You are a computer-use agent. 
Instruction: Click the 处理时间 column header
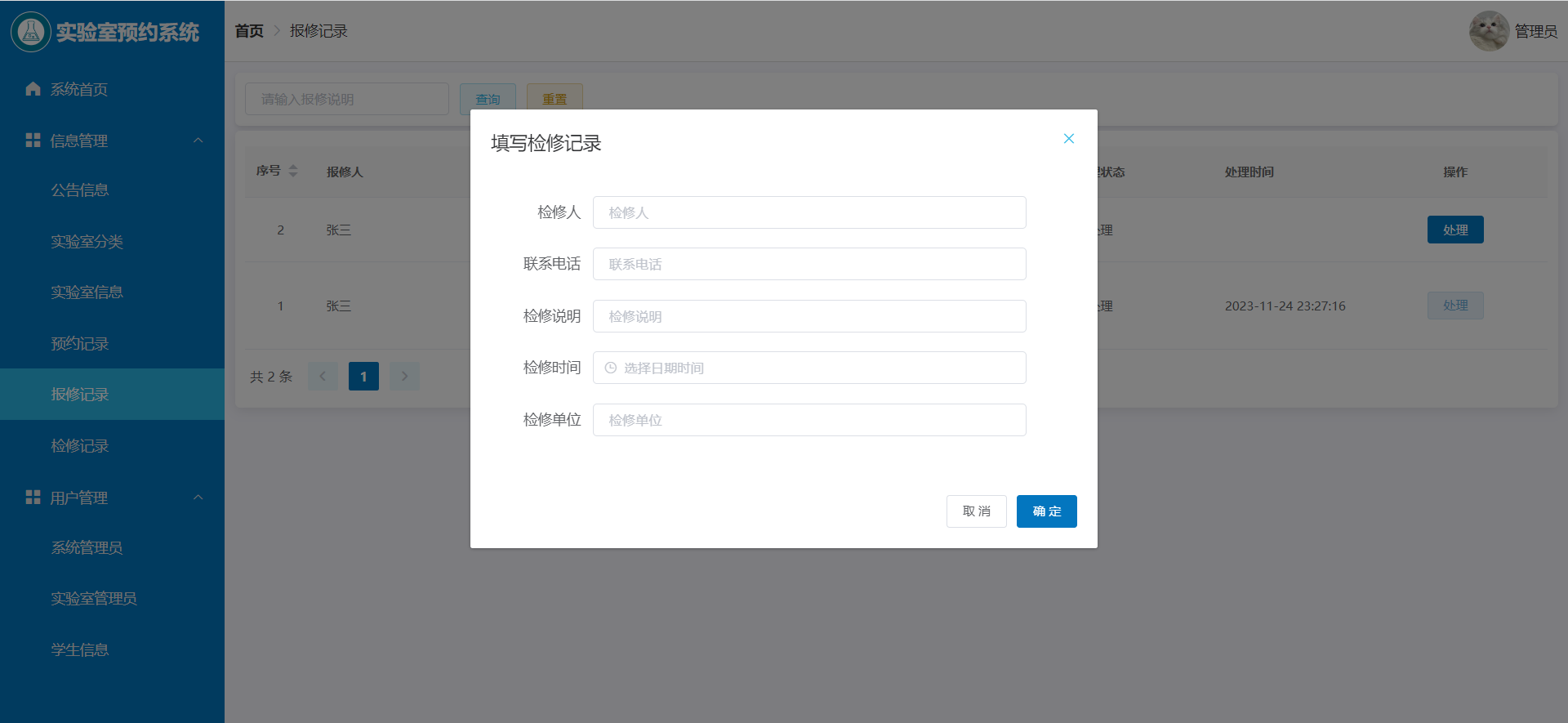(1249, 172)
